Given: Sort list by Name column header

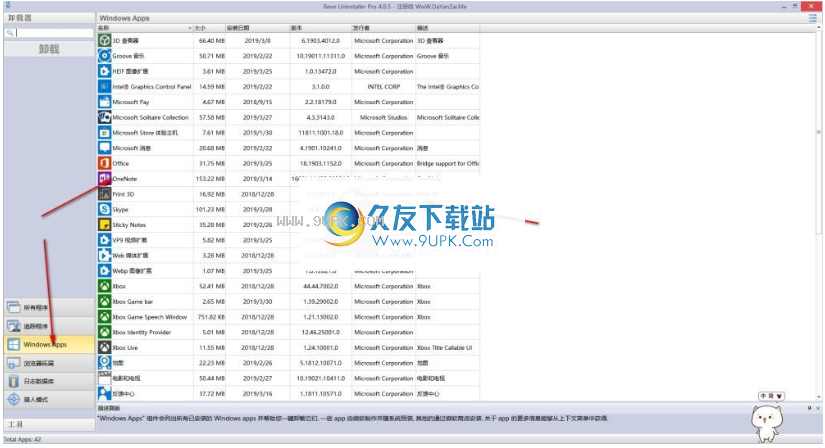Looking at the screenshot, I should tap(145, 28).
